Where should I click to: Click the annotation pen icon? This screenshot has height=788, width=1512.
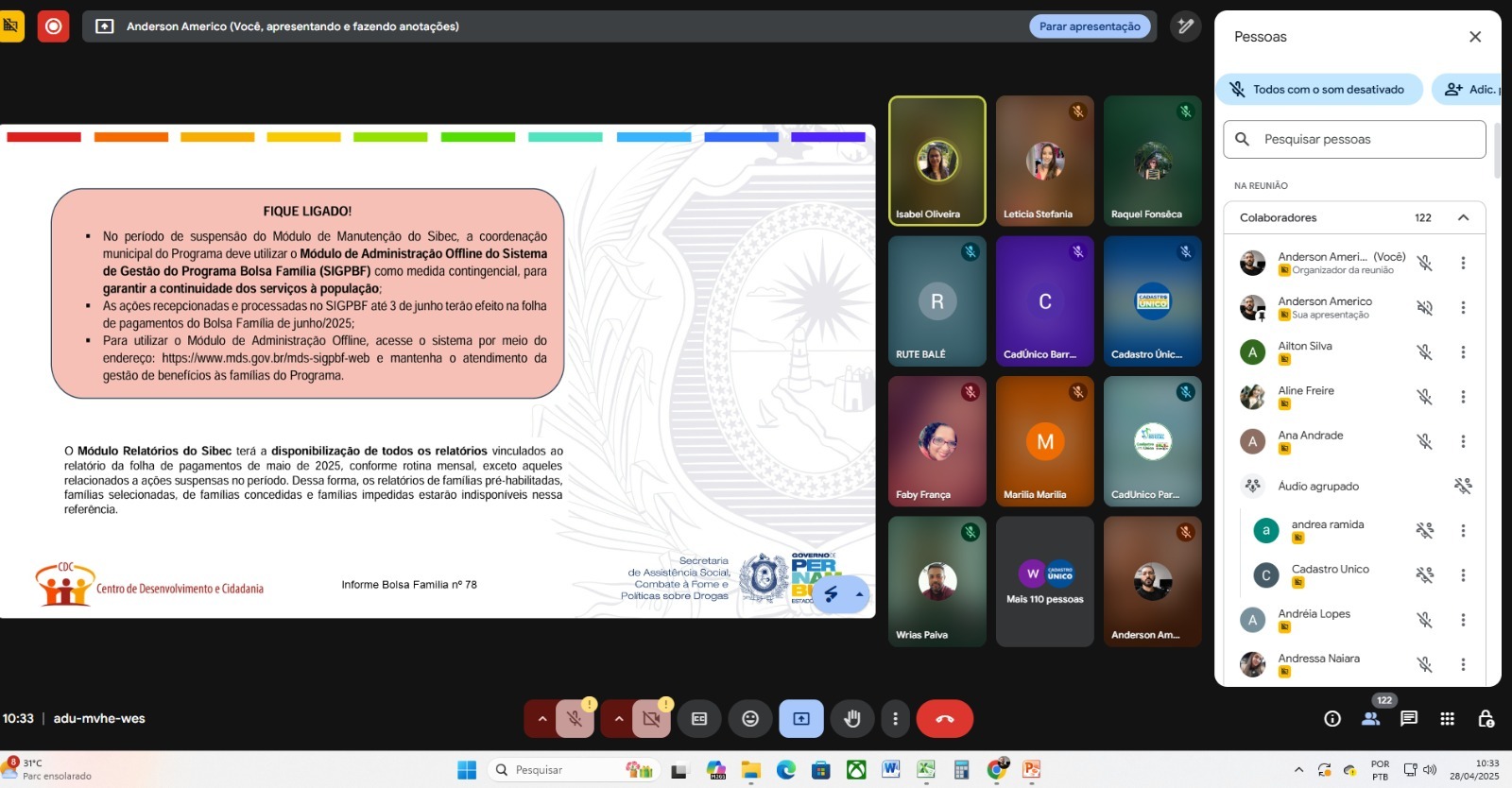[1185, 26]
